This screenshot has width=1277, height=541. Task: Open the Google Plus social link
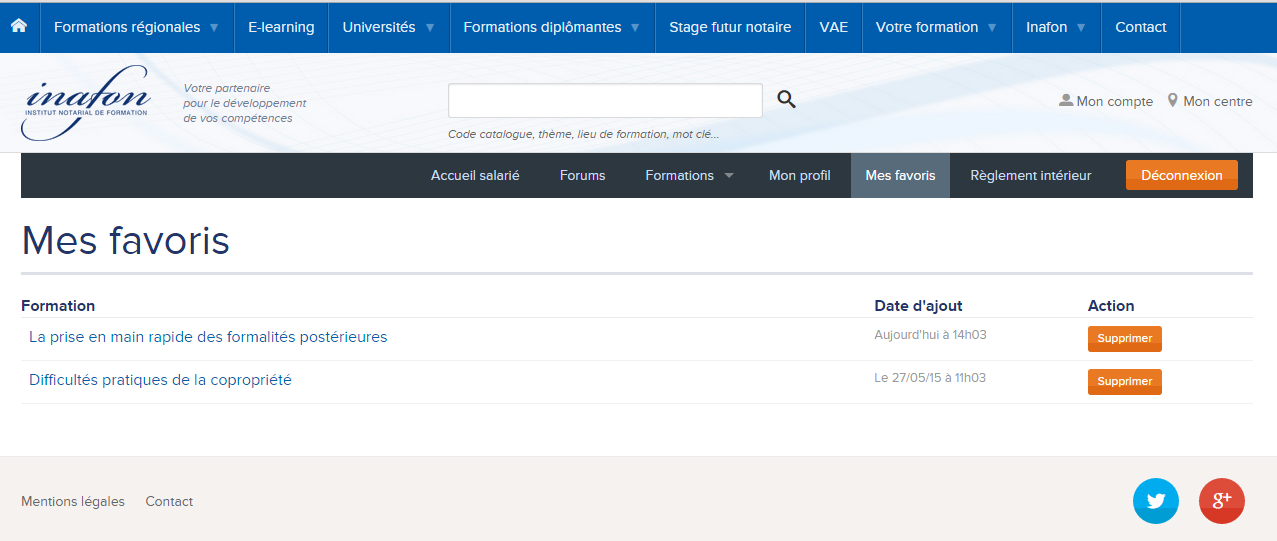(x=1221, y=501)
